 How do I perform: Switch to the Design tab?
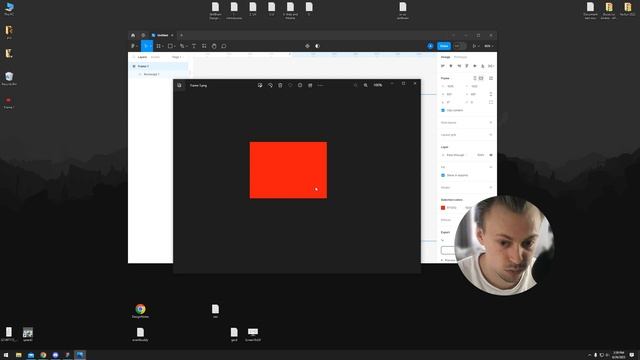[x=445, y=57]
